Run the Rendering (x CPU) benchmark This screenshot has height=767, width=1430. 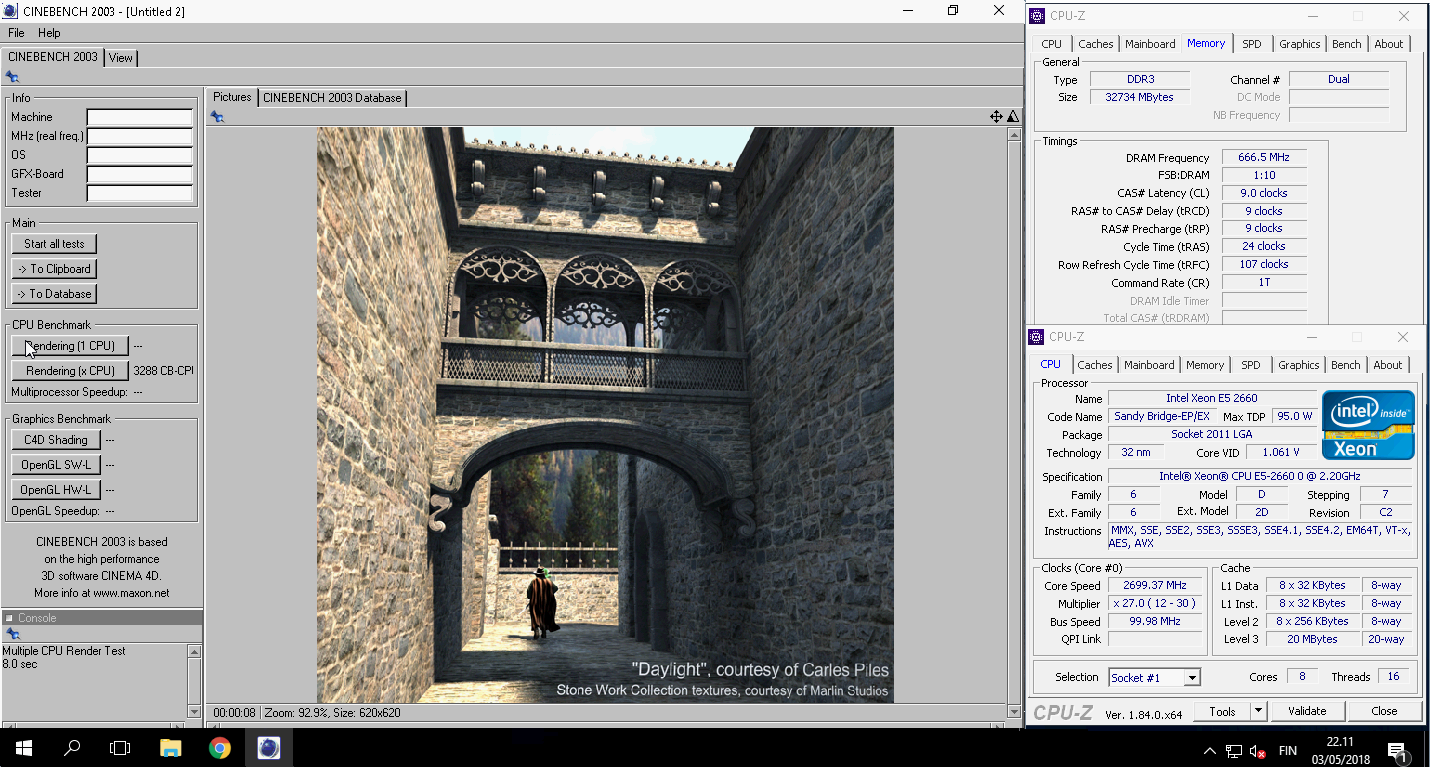(70, 371)
